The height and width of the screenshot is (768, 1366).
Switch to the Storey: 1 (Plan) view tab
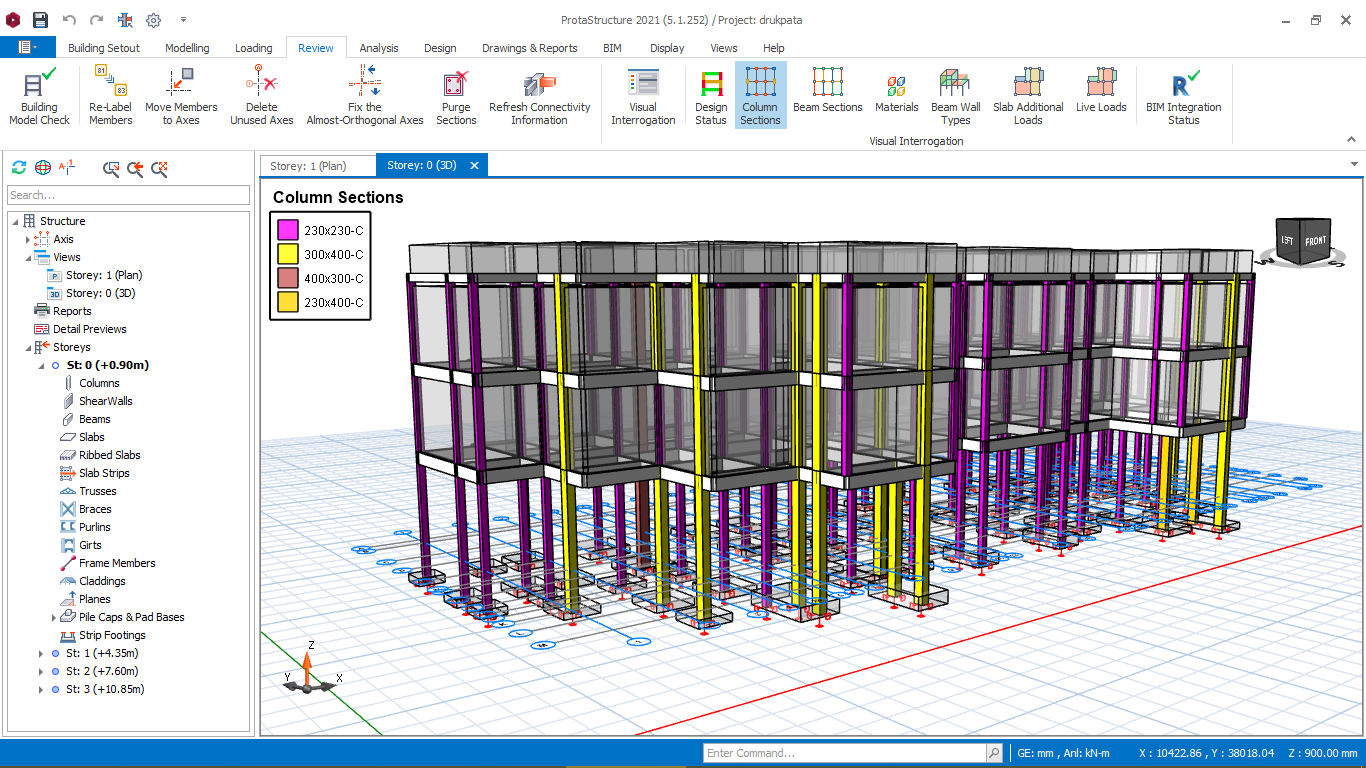308,165
